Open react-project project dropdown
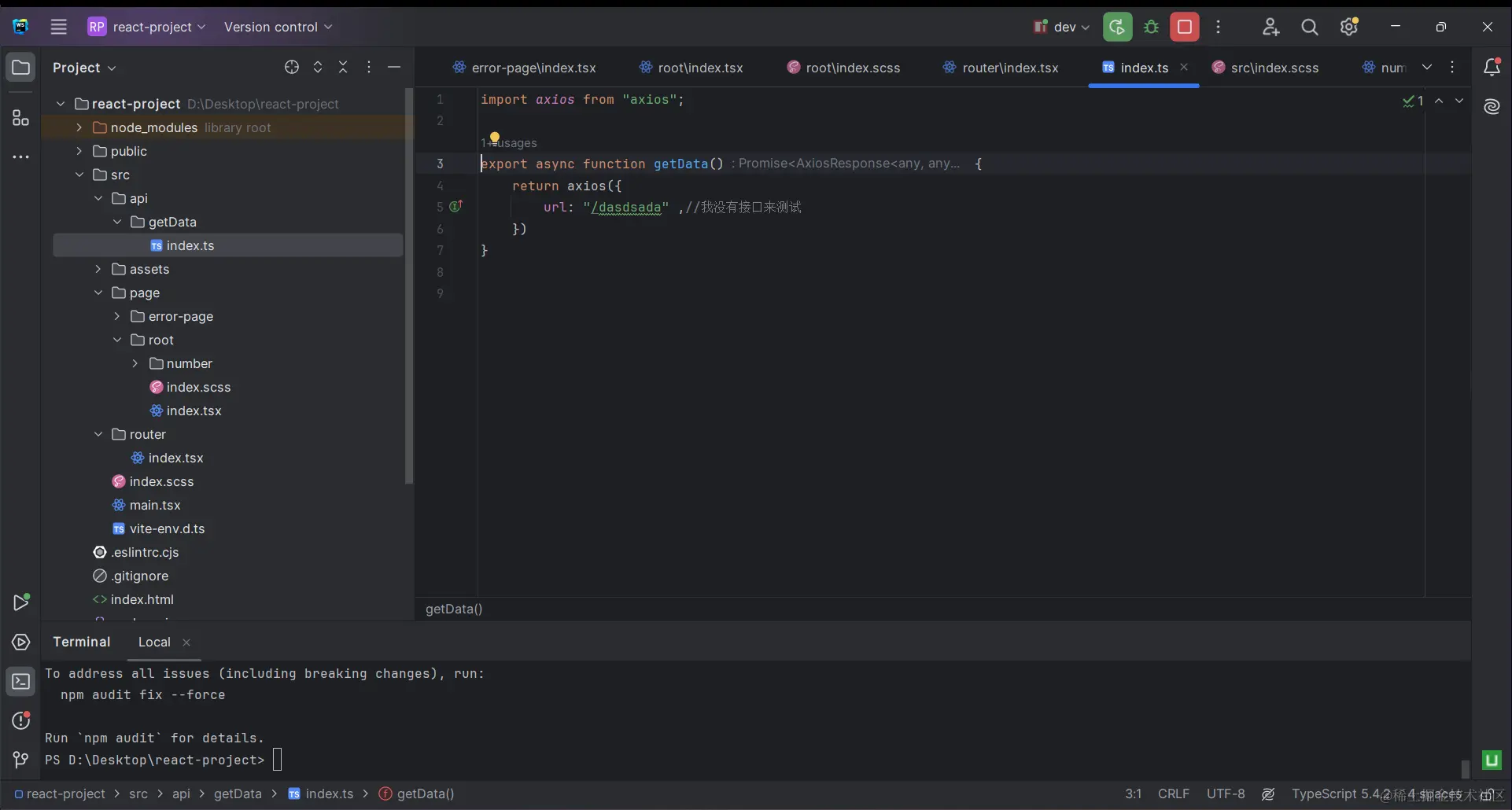Viewport: 1512px width, 810px height. tap(146, 27)
